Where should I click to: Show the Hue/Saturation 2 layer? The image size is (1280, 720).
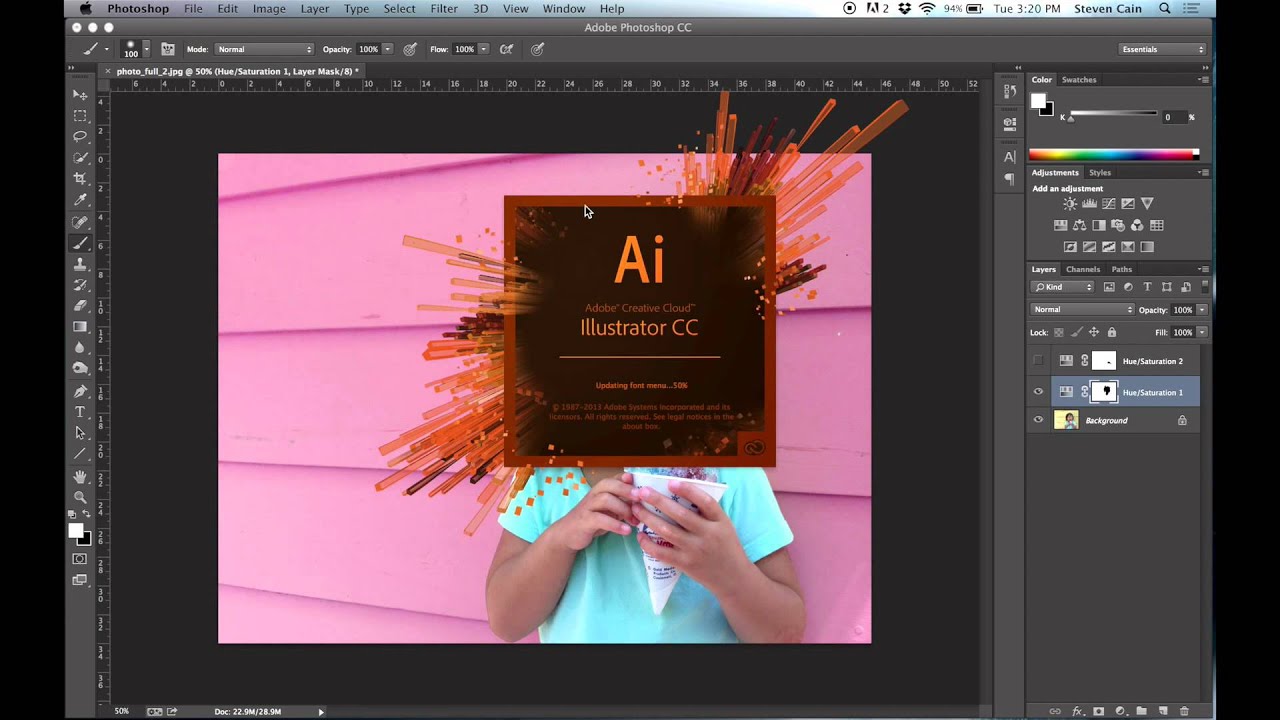[1038, 361]
